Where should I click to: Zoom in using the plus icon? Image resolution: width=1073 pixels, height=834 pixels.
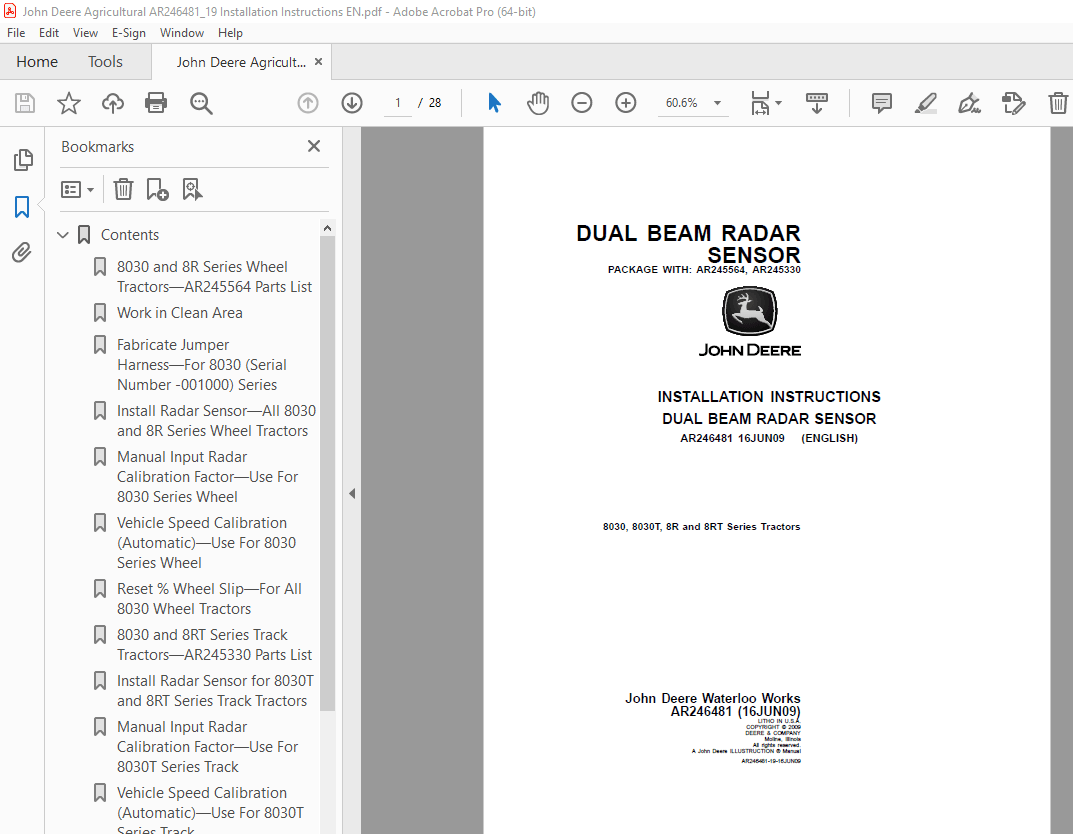(x=625, y=102)
